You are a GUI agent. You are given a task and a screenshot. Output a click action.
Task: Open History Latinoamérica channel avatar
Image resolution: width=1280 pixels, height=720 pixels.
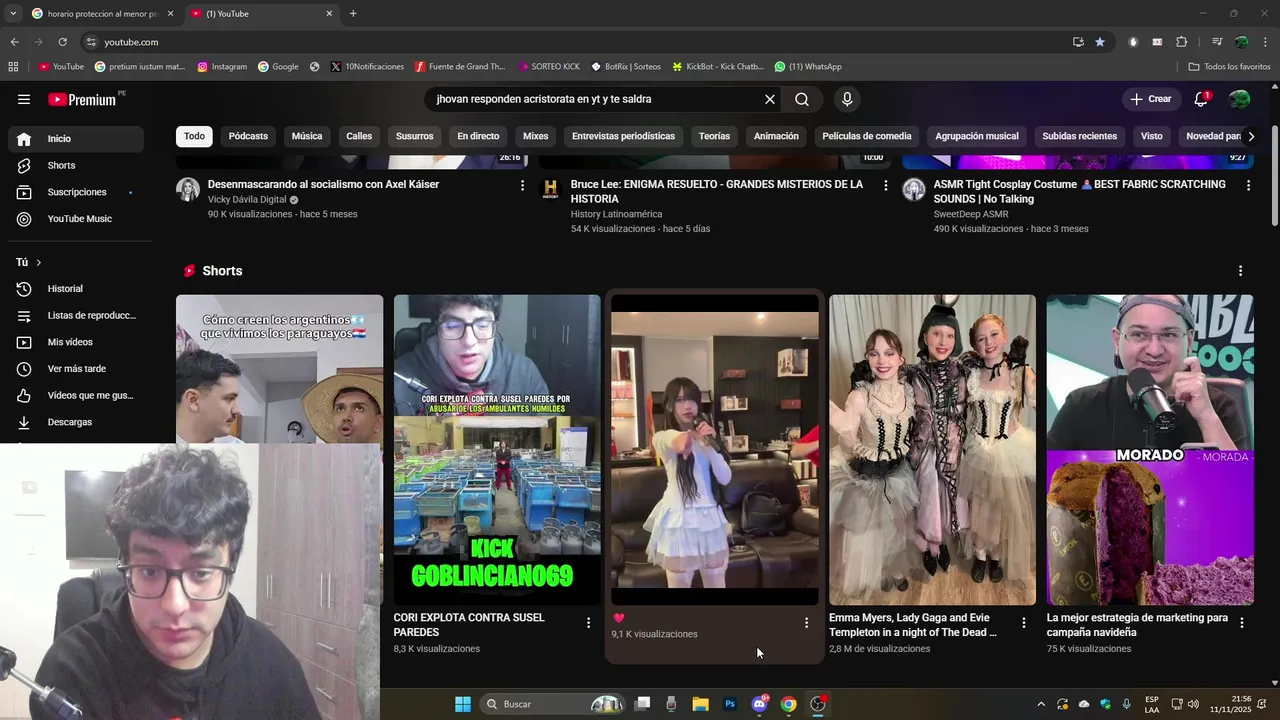point(550,190)
